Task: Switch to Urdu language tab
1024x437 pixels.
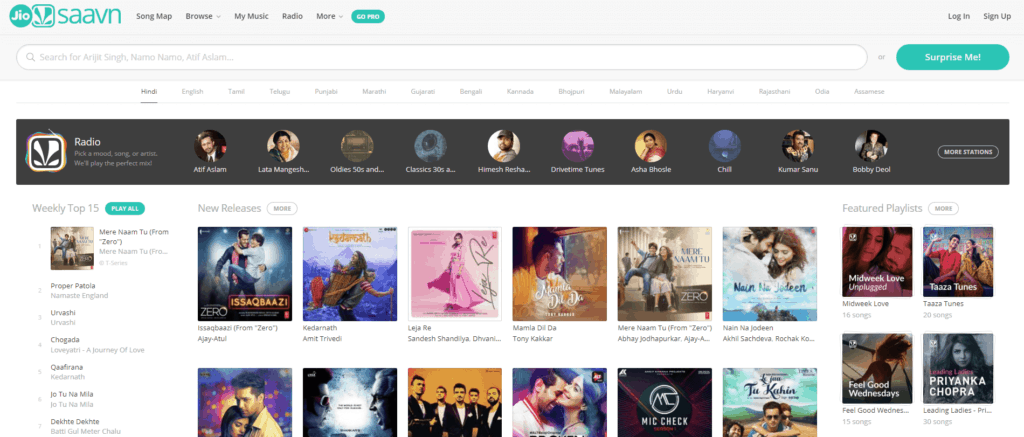Action: (x=675, y=91)
